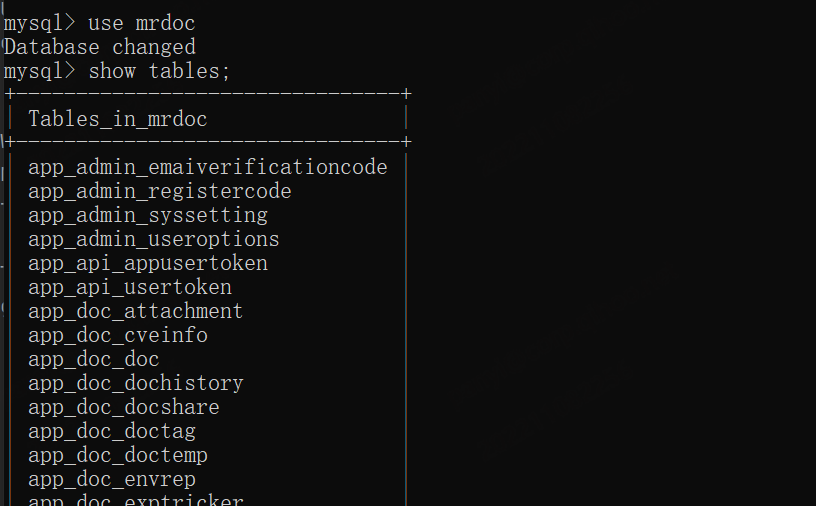
Task: Select the app_doc_attachment row
Action: (x=136, y=311)
